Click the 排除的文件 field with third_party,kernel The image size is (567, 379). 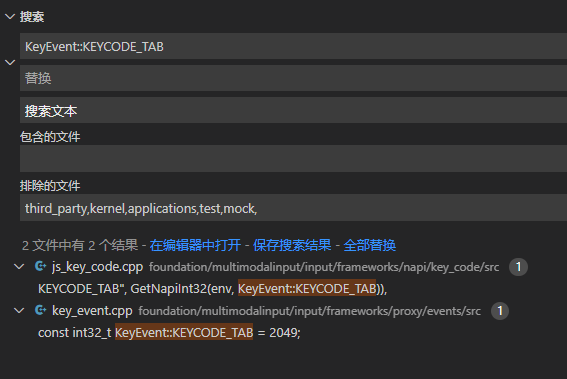(x=293, y=208)
